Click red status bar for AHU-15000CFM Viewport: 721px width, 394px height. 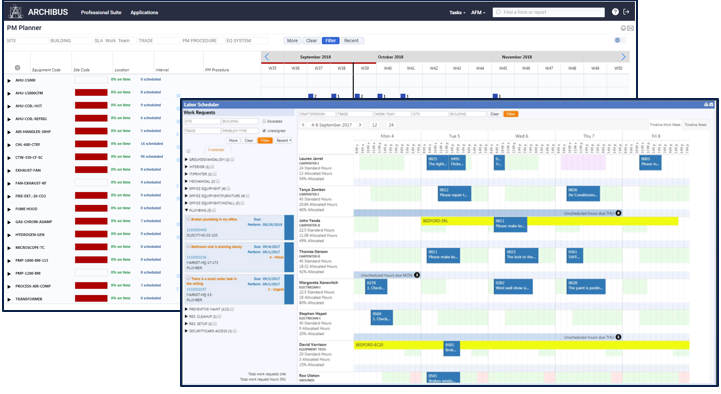91,93
